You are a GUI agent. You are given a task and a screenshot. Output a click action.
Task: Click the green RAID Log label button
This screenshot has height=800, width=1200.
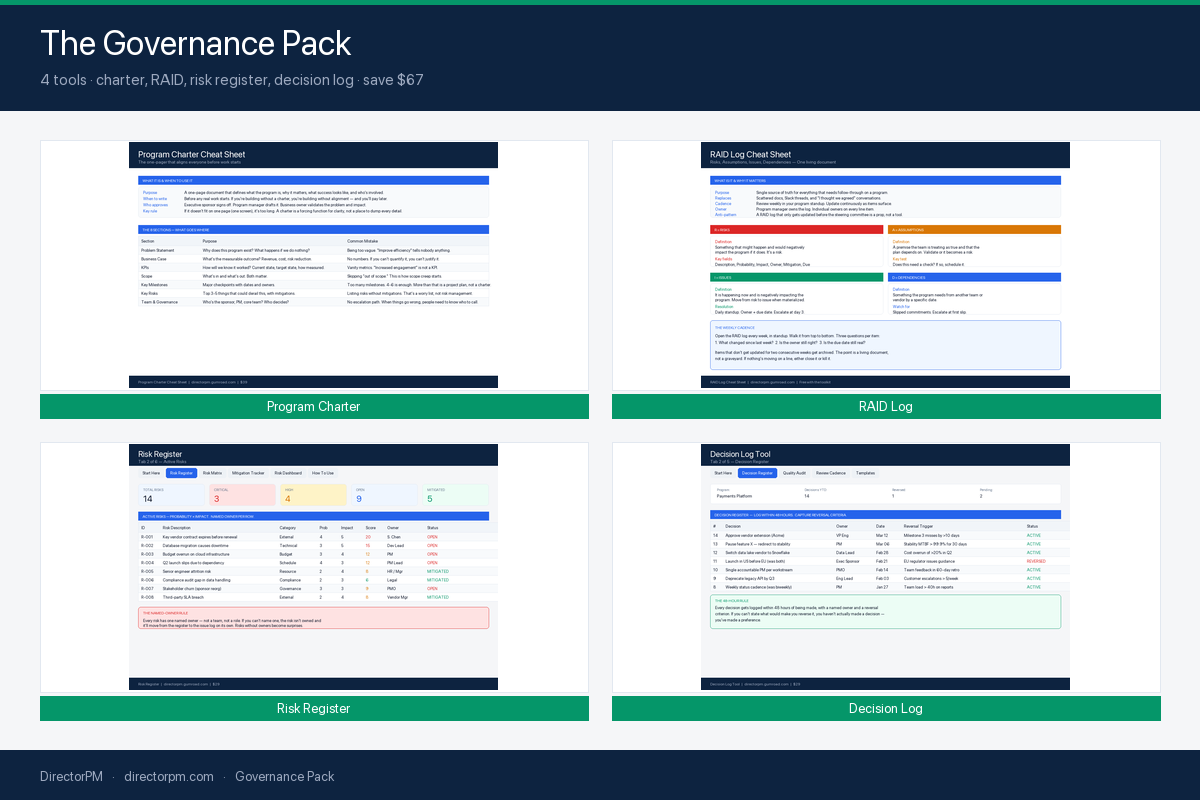886,406
